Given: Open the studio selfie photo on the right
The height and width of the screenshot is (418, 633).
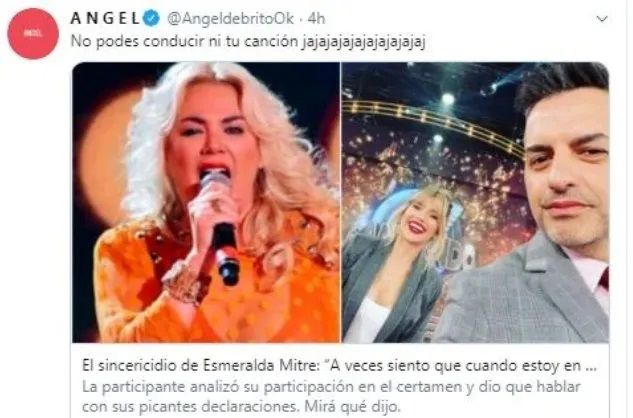Looking at the screenshot, I should 475,202.
